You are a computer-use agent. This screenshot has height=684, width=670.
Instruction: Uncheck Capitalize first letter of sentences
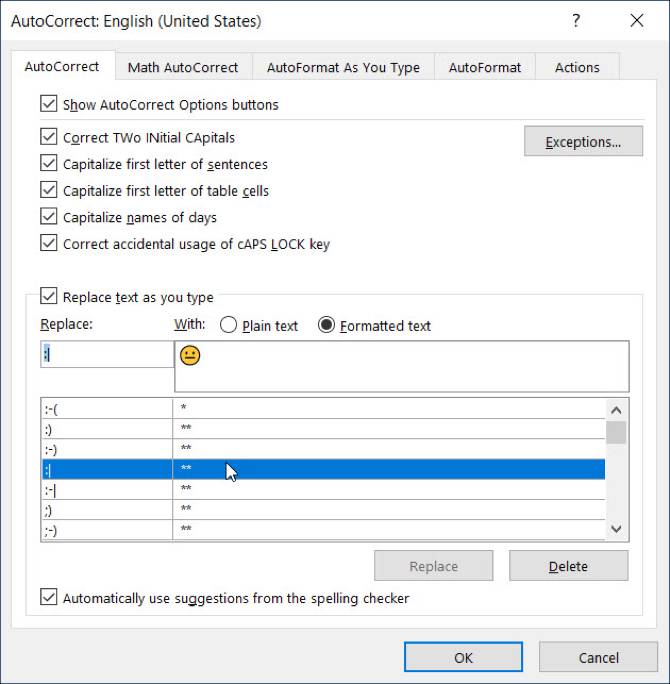point(48,163)
